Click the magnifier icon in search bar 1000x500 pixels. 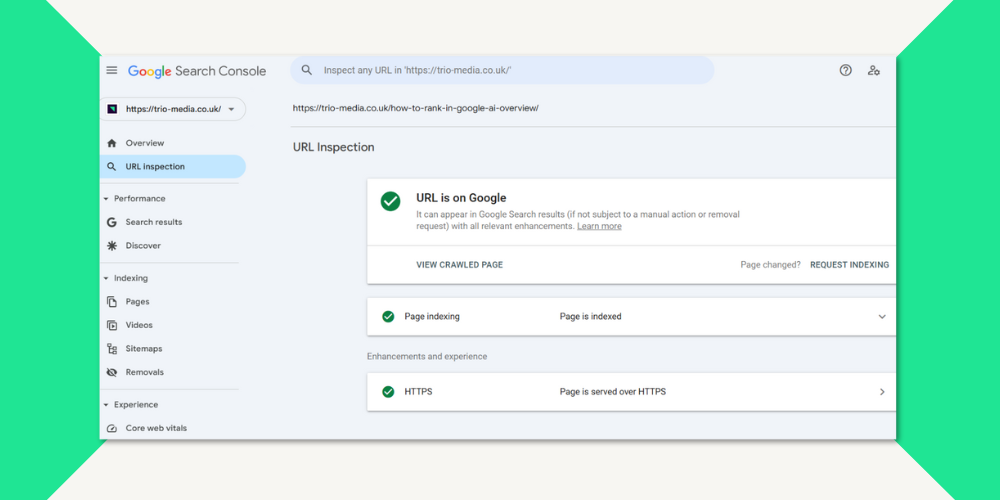307,70
